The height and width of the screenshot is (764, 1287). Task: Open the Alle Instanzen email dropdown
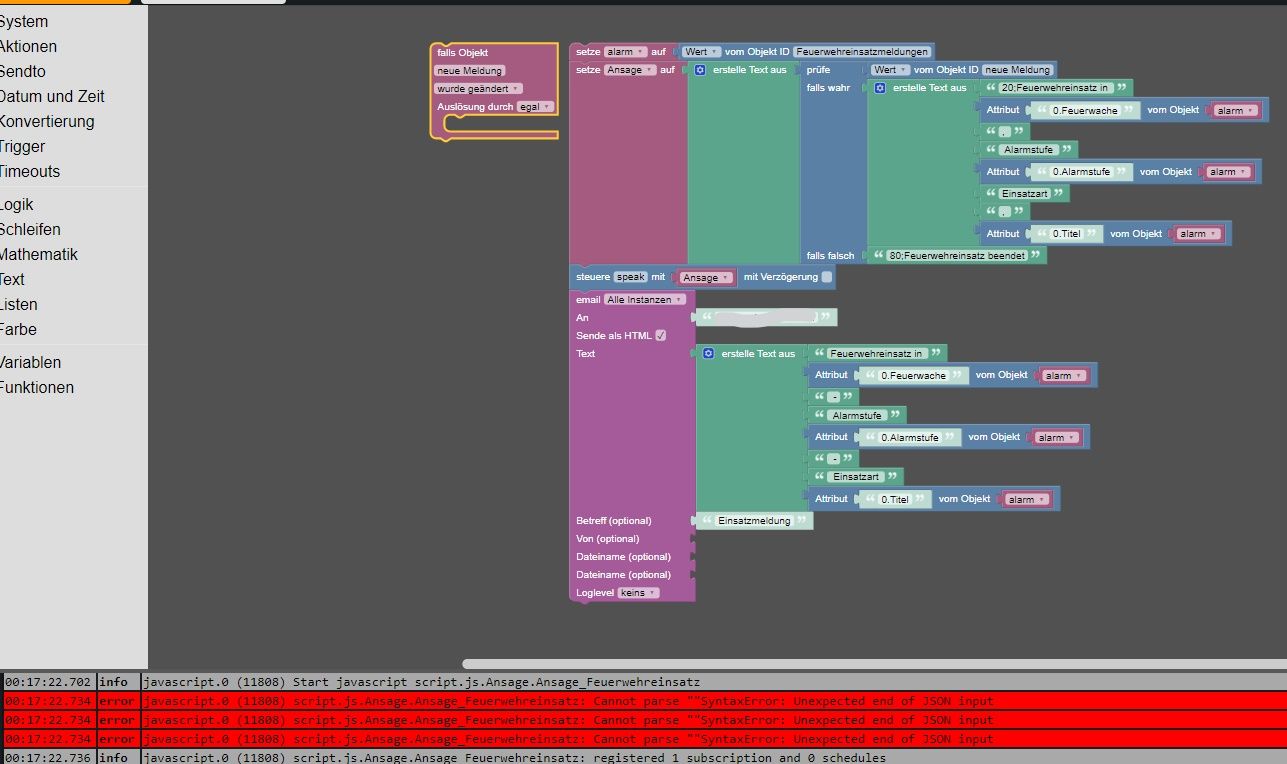646,300
